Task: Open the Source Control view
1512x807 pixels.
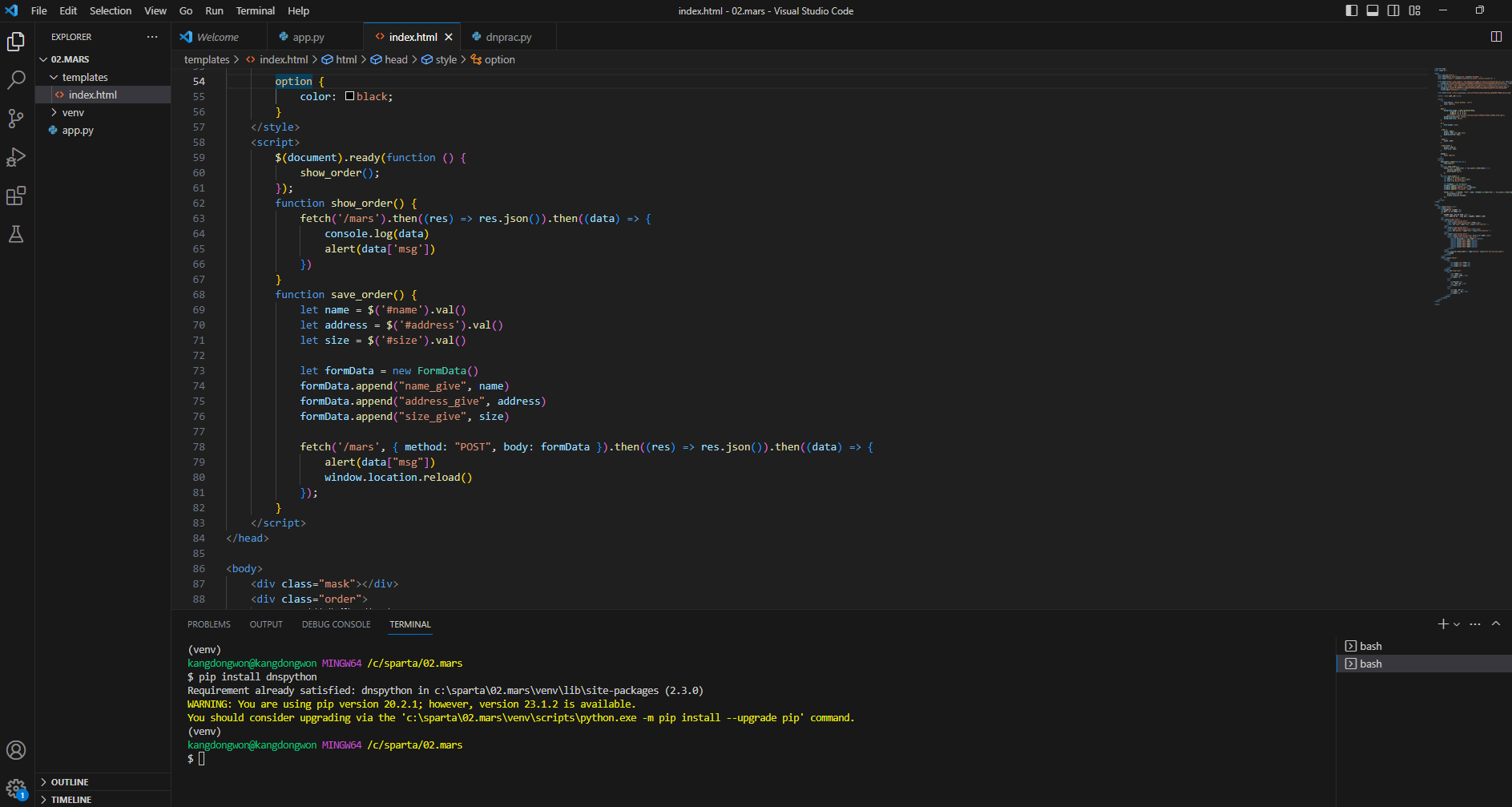Action: click(x=16, y=119)
